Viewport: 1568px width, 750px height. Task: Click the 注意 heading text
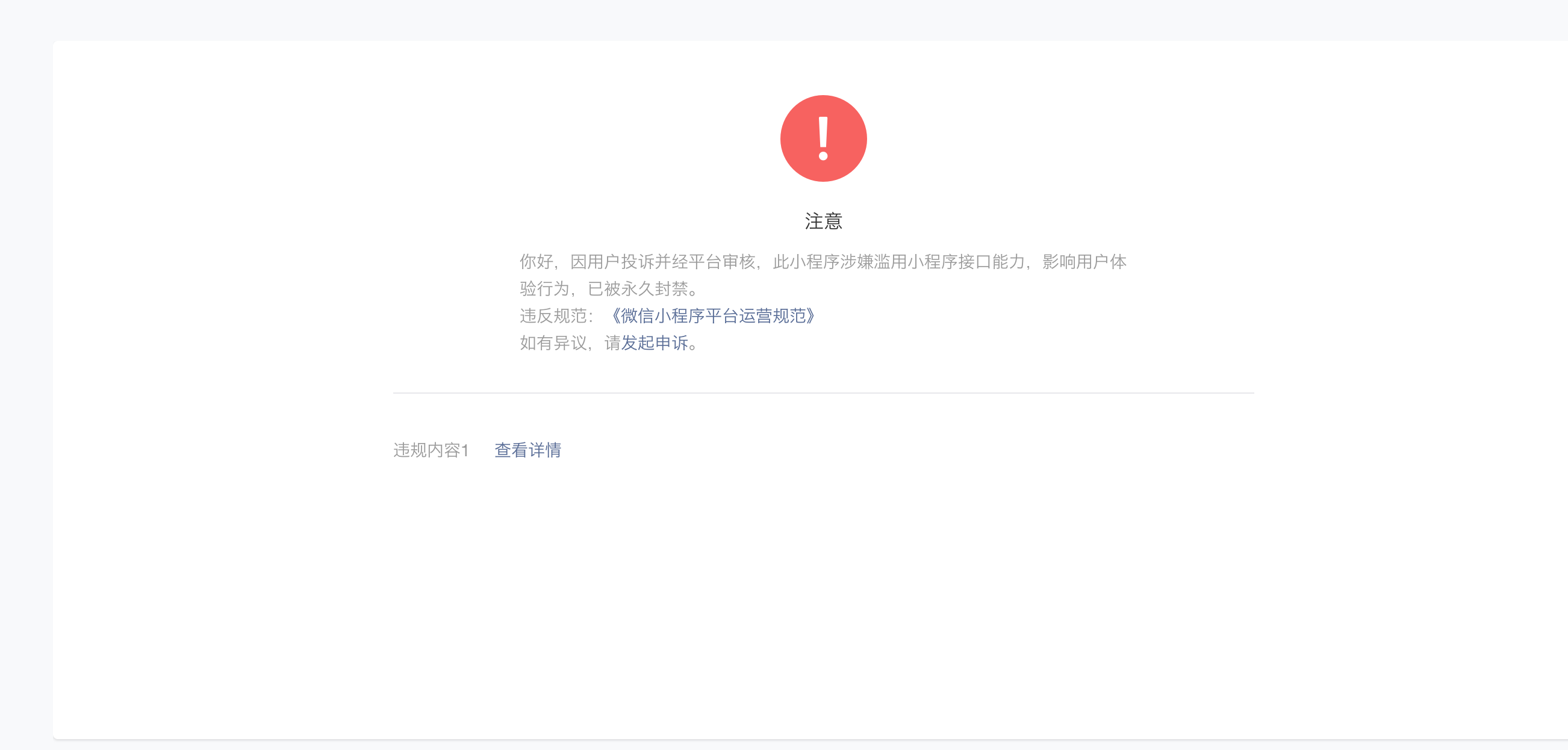(823, 221)
